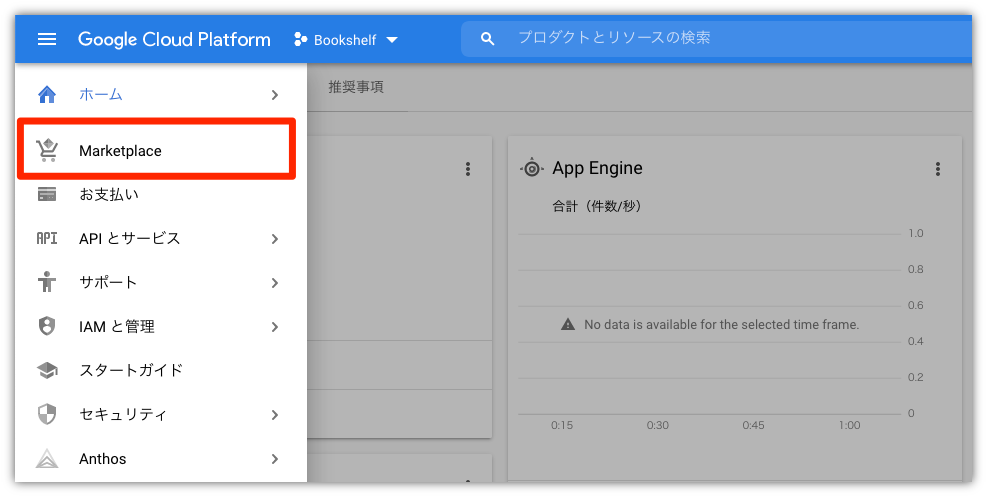This screenshot has width=987, height=497.
Task: Select セキュリティ menu item
Action: (161, 415)
